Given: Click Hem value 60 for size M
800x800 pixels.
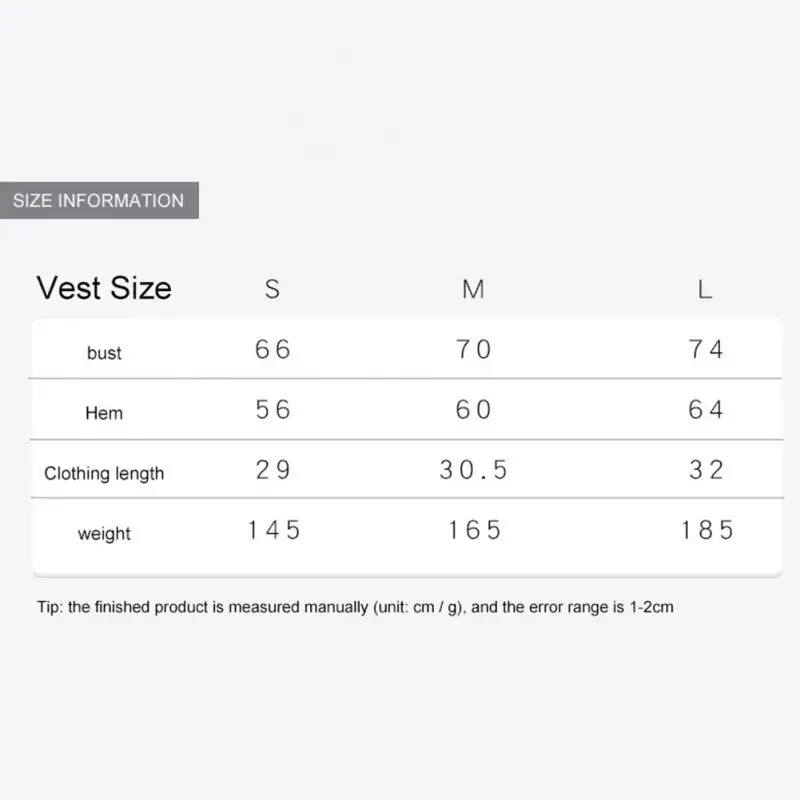Looking at the screenshot, I should [474, 409].
